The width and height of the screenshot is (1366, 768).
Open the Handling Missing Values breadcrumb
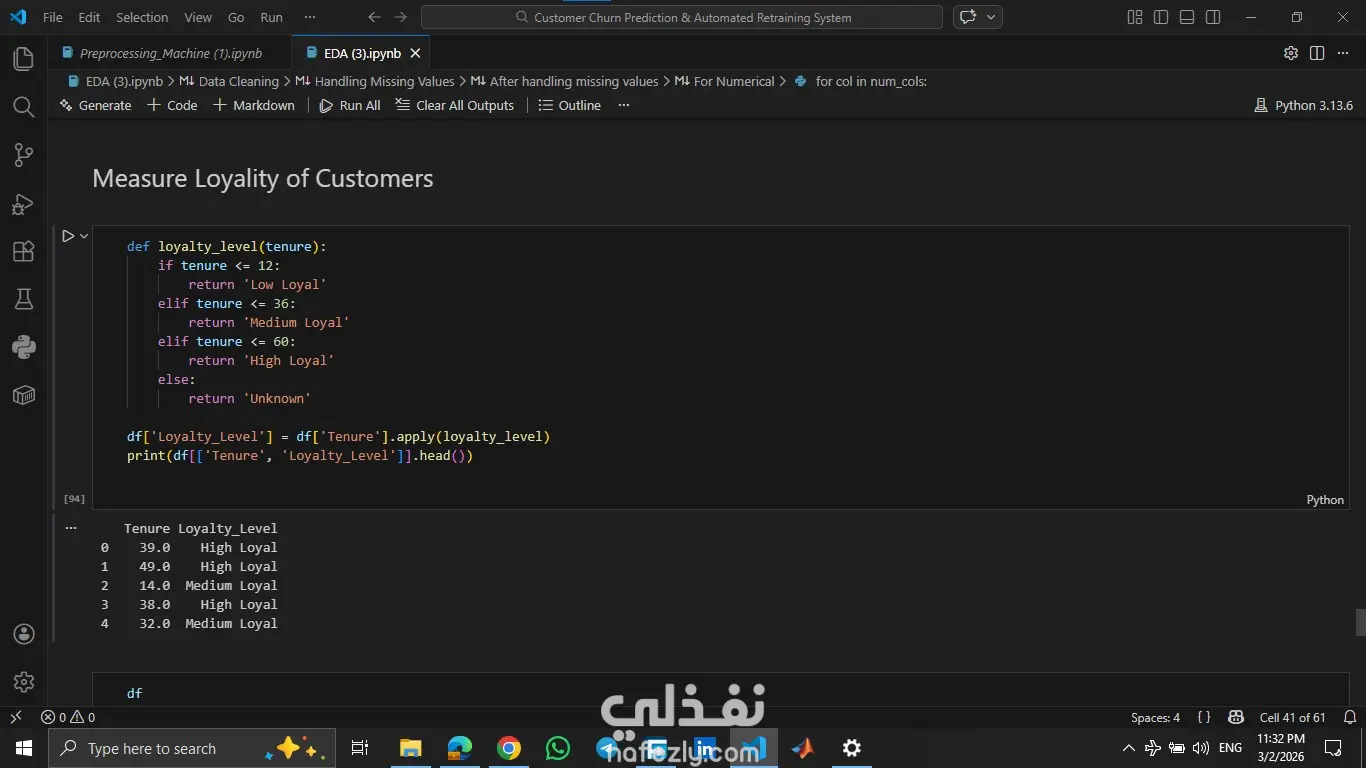(x=384, y=81)
